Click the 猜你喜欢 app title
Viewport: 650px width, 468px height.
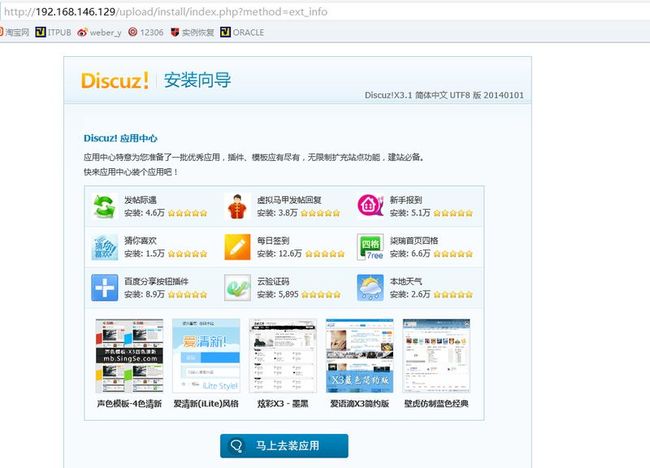point(141,240)
